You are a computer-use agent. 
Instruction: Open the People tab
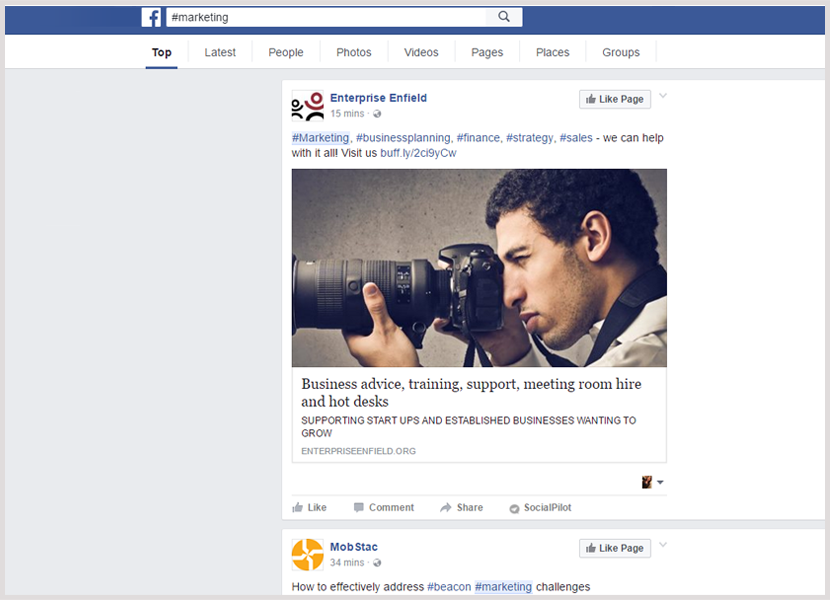[x=286, y=52]
